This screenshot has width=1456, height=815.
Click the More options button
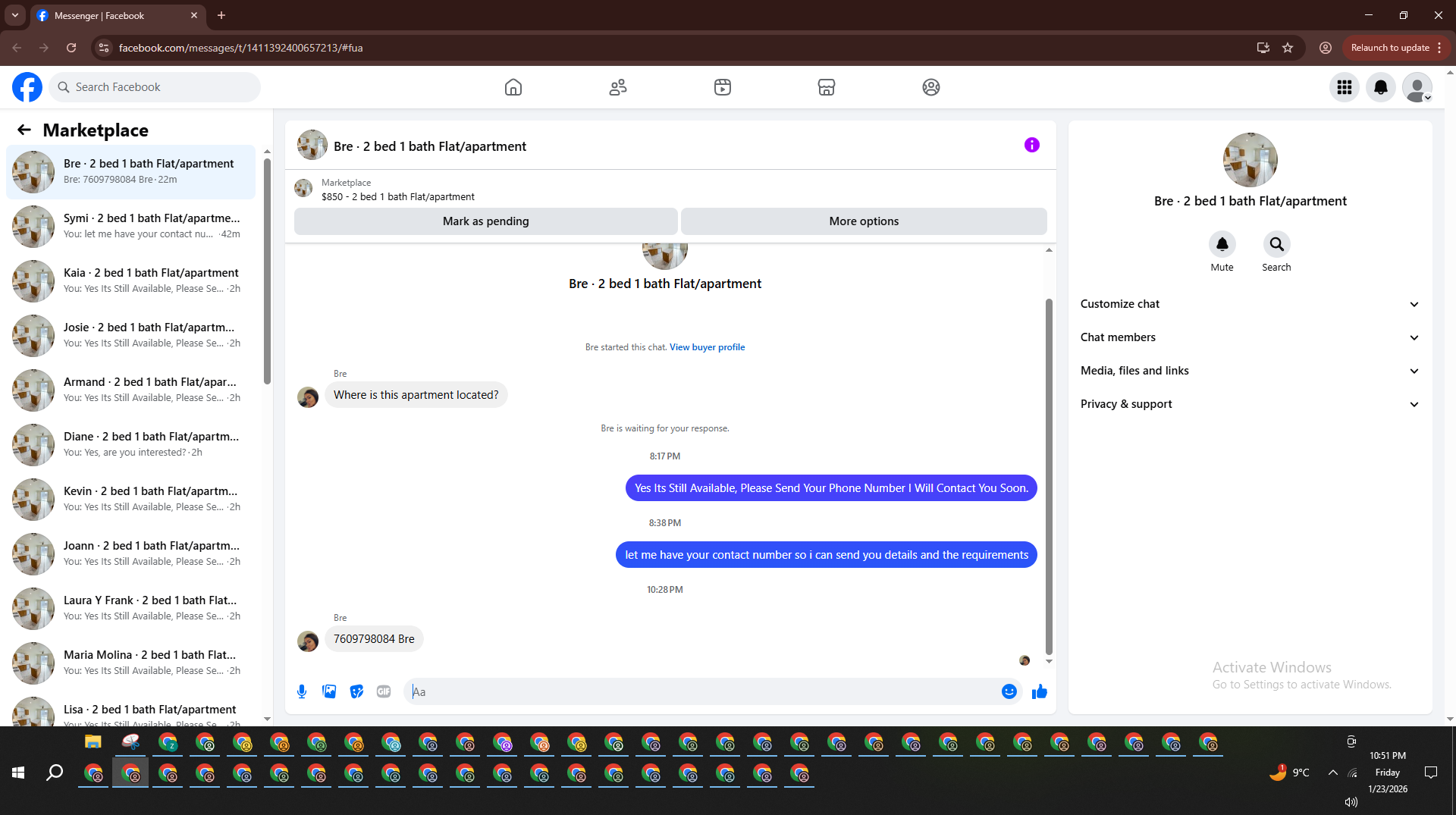(864, 221)
